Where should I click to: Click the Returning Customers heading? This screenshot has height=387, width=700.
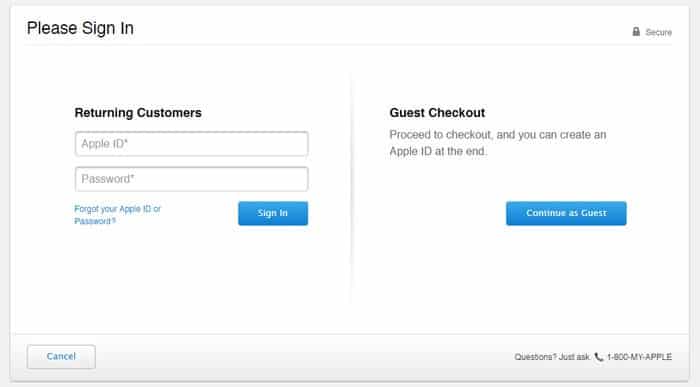coord(138,113)
